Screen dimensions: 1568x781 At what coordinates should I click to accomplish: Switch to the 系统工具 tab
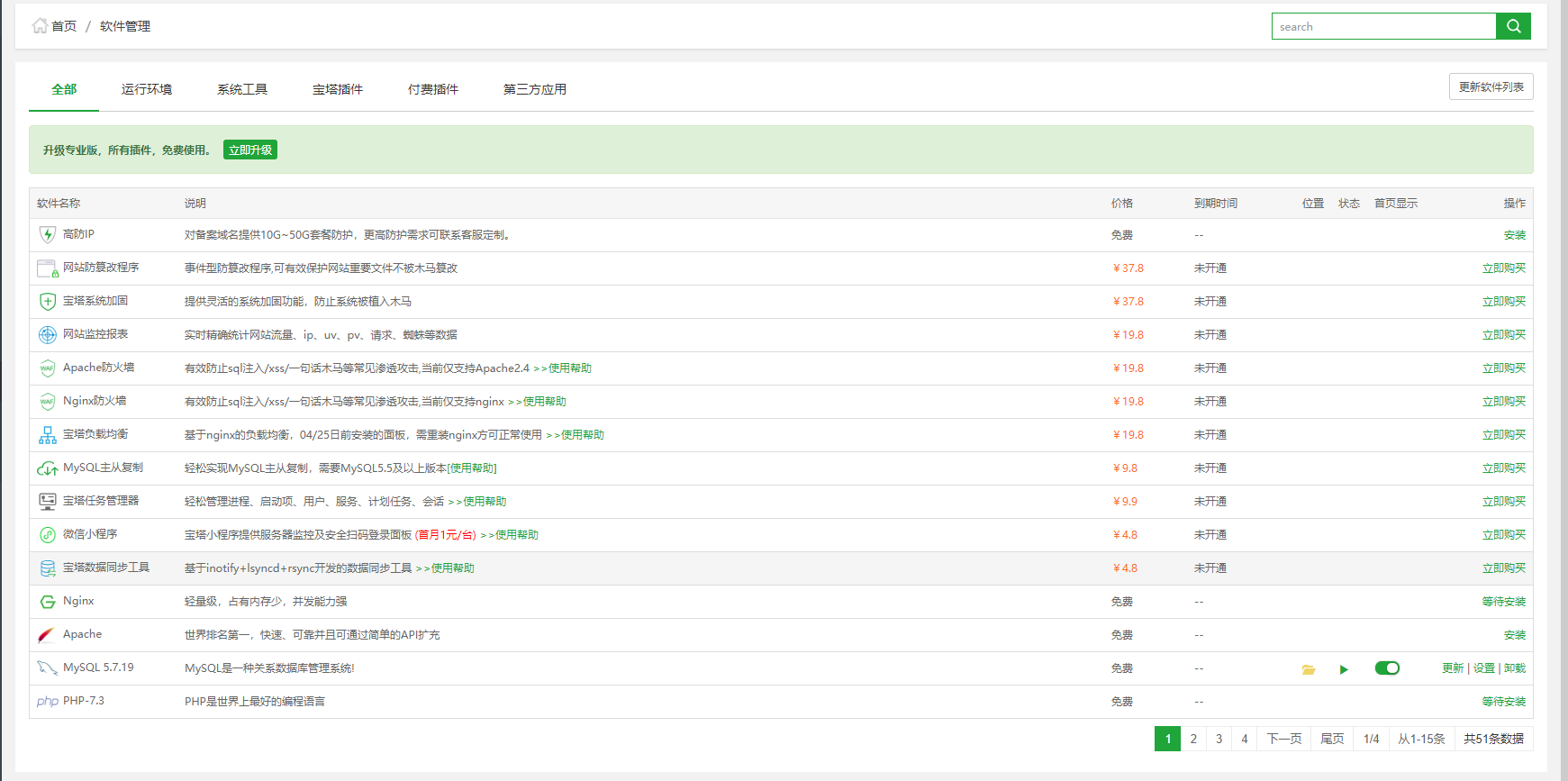point(242,89)
